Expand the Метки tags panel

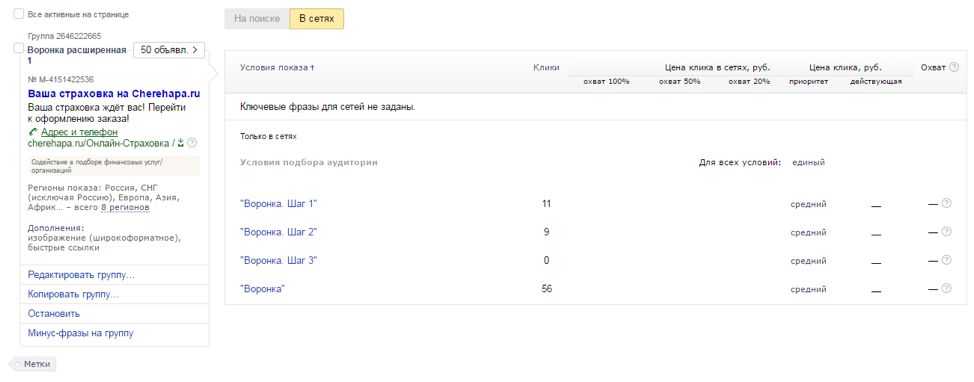(x=33, y=364)
